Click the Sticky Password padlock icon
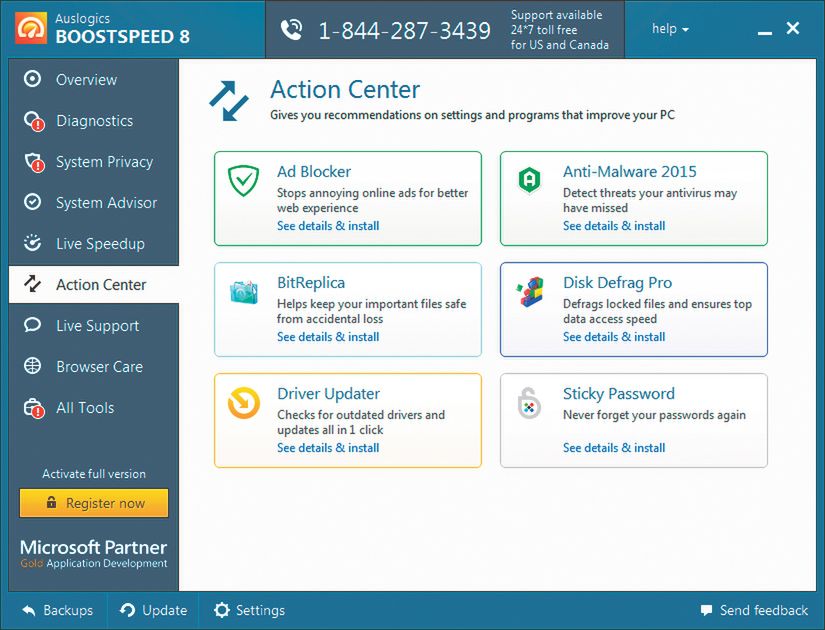The height and width of the screenshot is (630, 825). pos(529,403)
